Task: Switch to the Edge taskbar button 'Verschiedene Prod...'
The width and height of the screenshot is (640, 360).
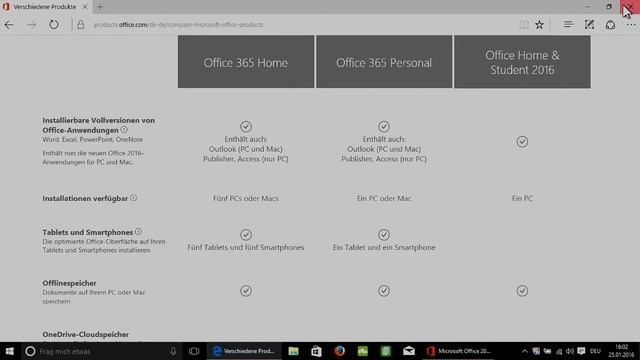Action: (244, 351)
